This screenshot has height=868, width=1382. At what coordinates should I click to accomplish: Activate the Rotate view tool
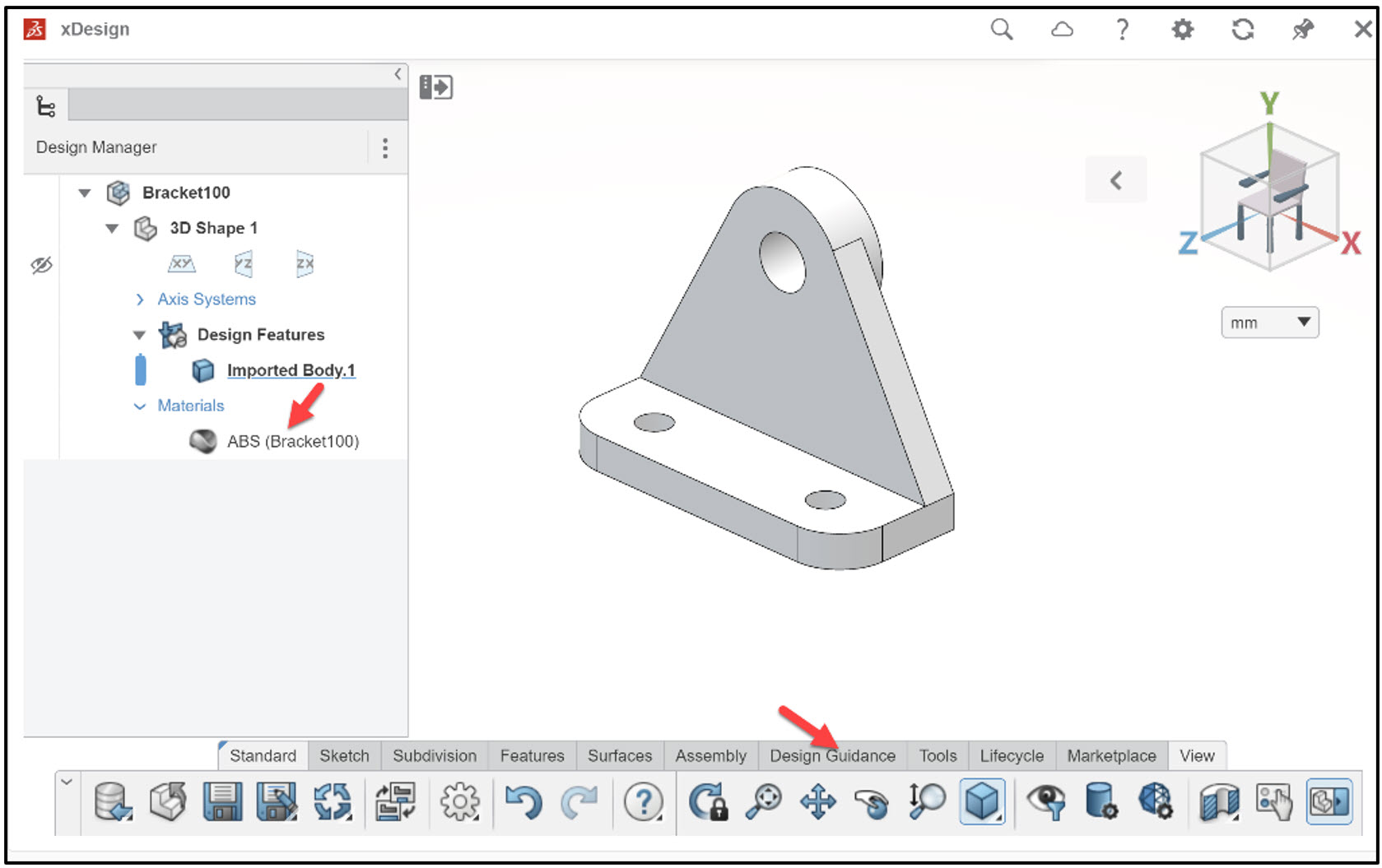(x=872, y=802)
